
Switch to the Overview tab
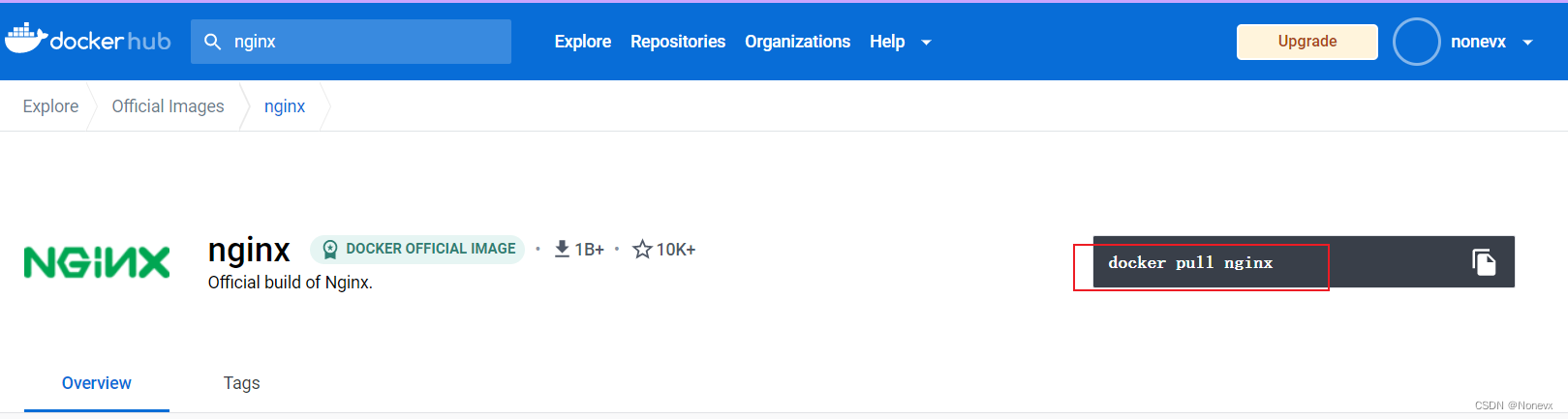click(97, 383)
